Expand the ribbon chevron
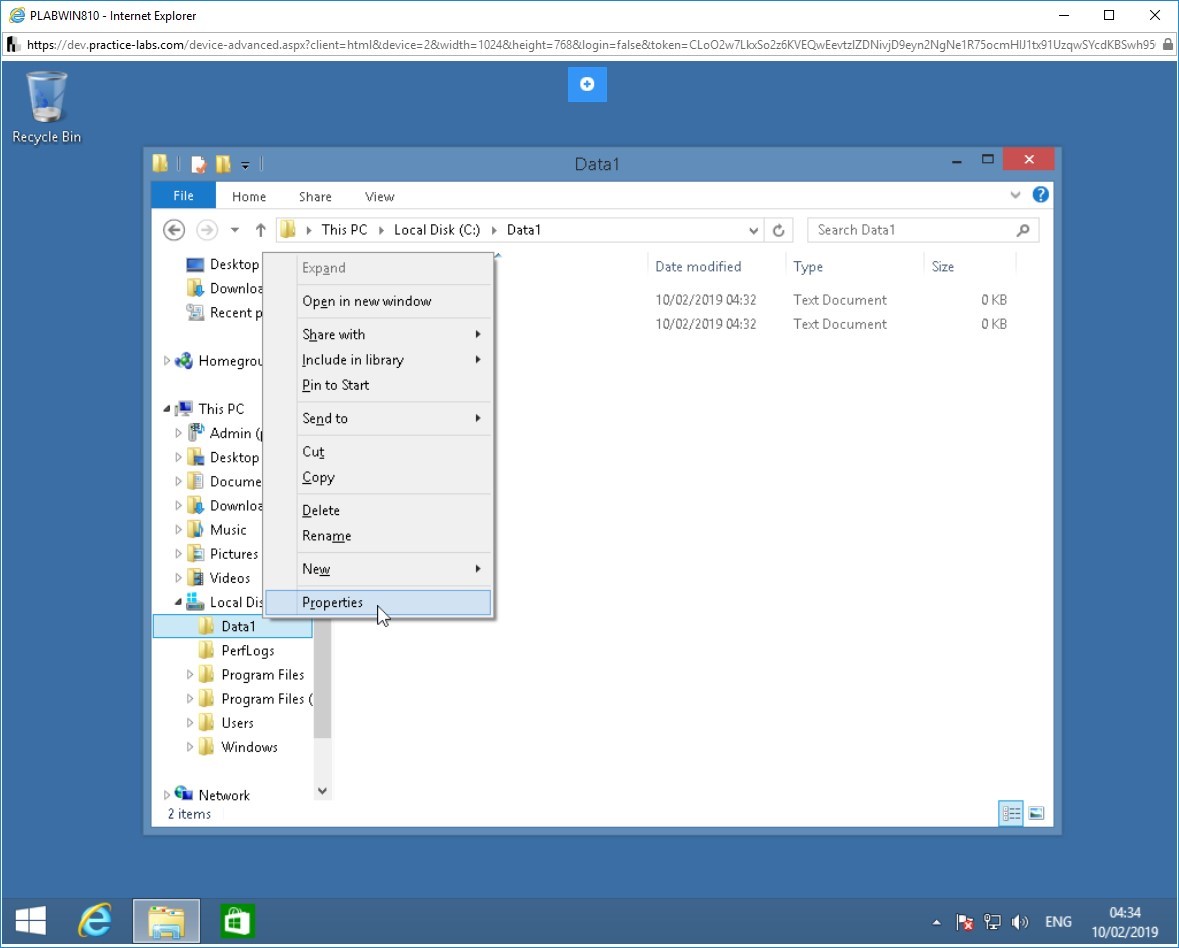This screenshot has width=1179, height=948. (1015, 195)
